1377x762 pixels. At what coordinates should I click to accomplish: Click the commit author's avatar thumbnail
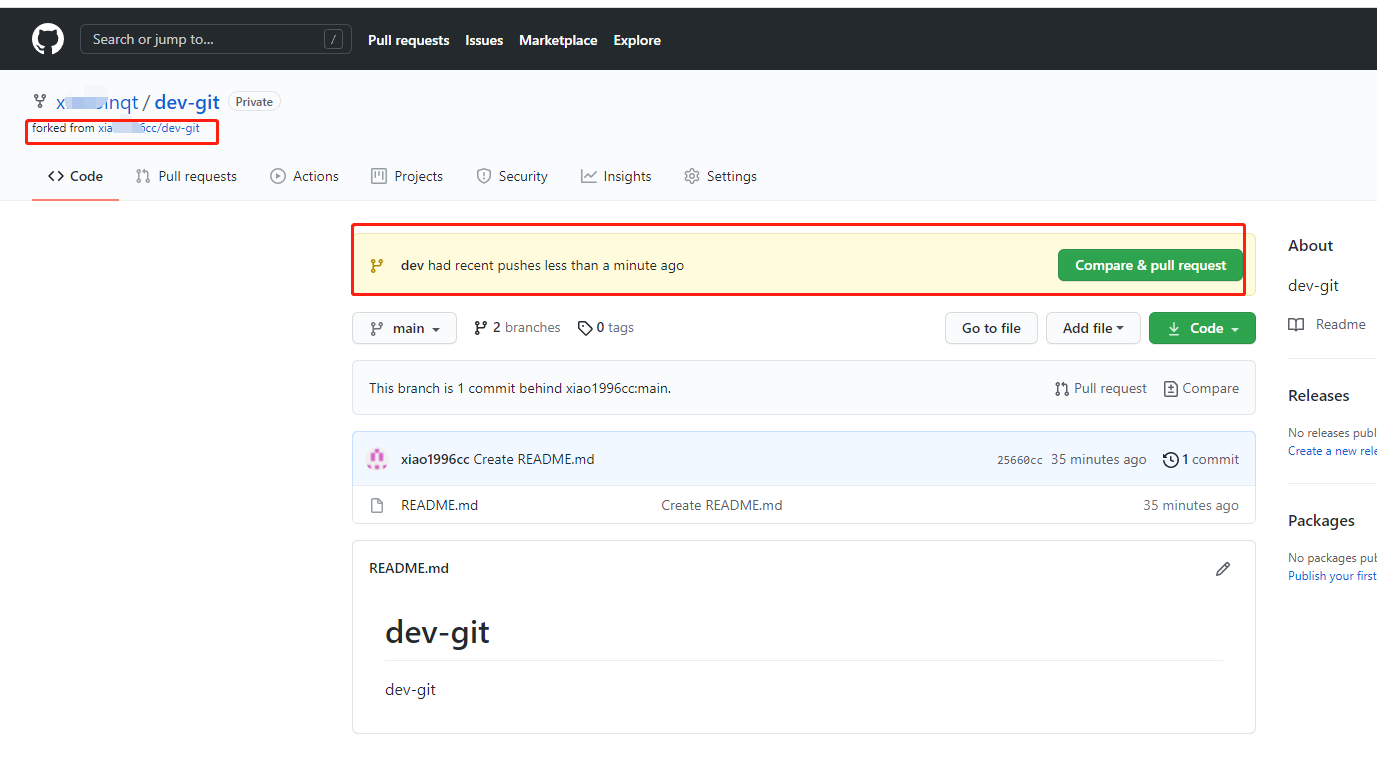377,458
